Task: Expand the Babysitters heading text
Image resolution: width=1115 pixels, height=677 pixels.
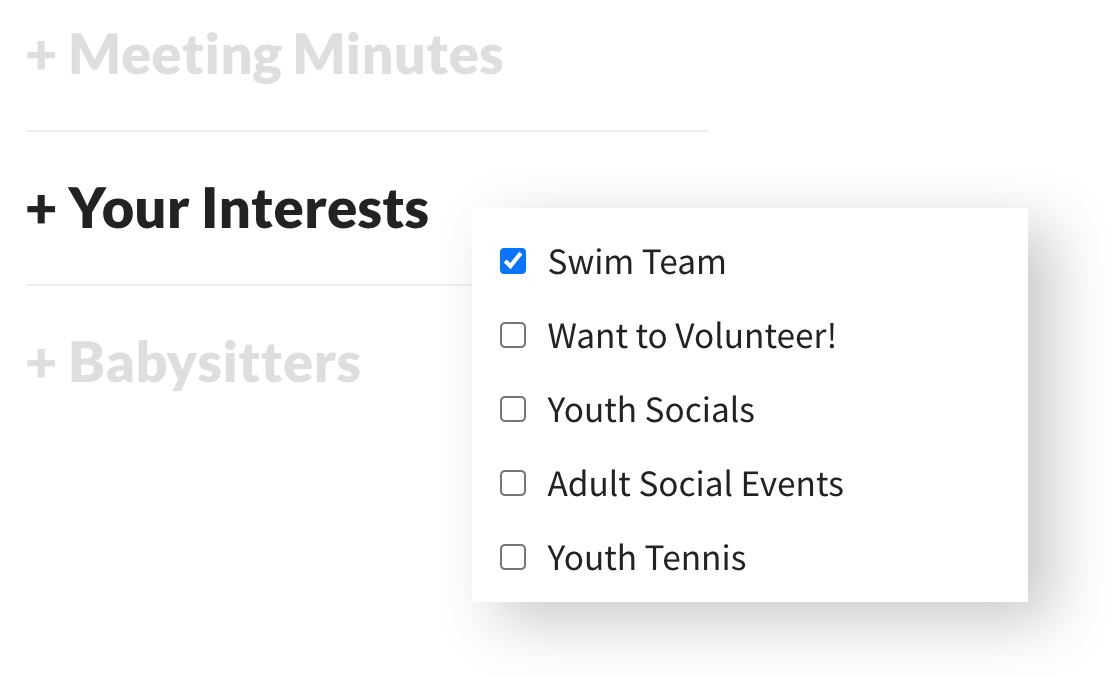Action: (x=214, y=362)
